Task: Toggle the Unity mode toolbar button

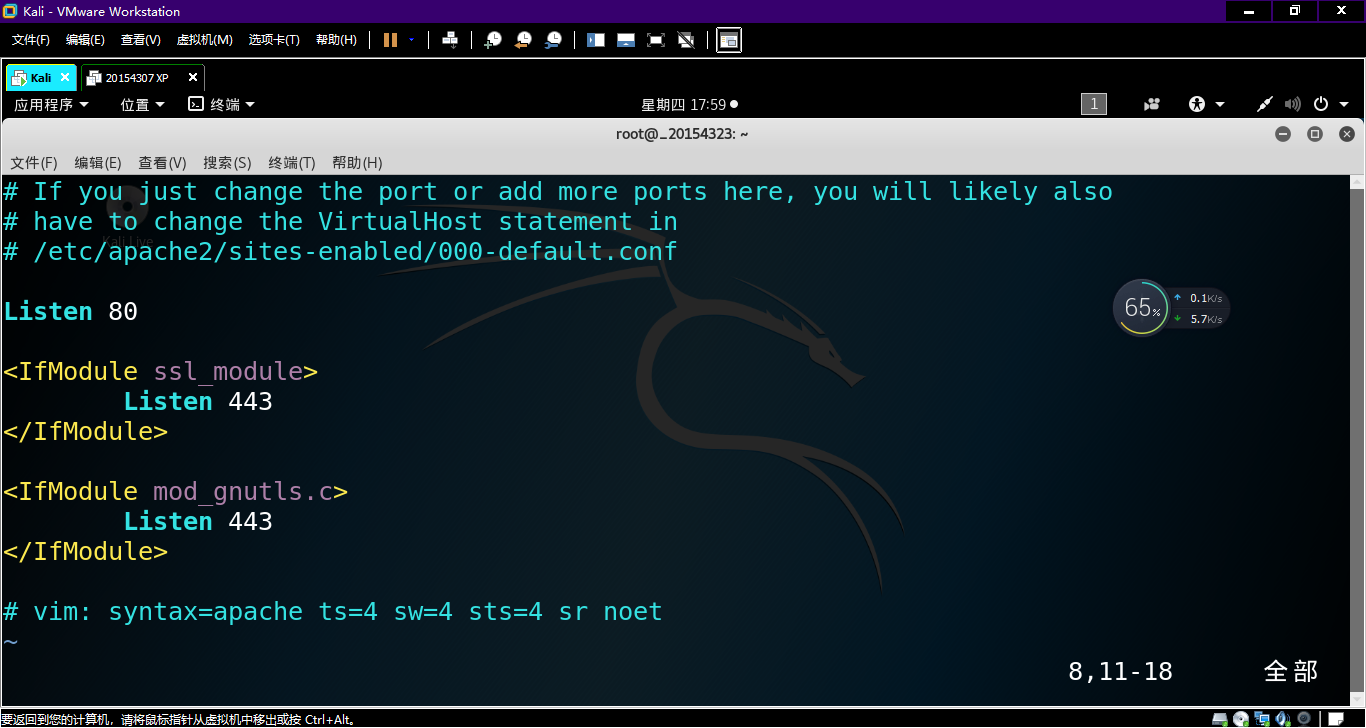Action: 686,40
